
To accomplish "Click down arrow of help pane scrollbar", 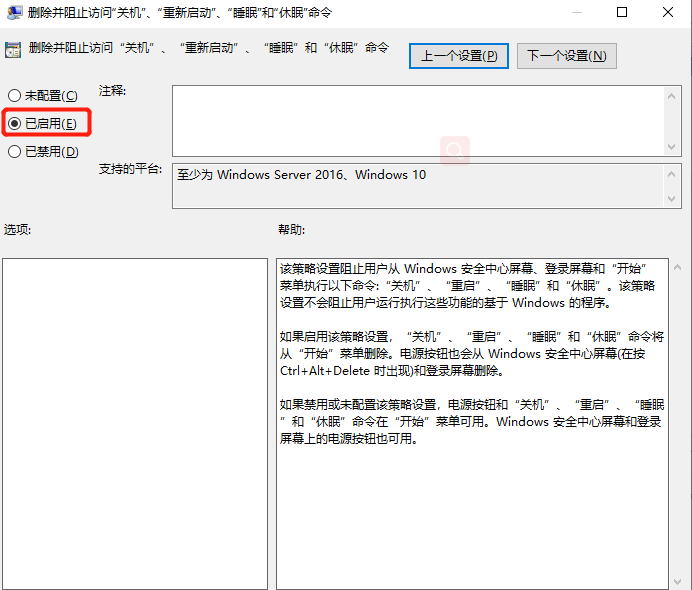I will coord(677,582).
